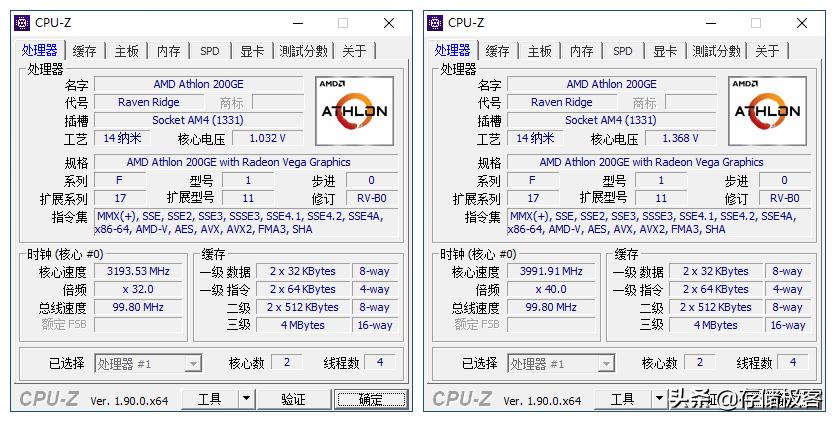Switch to 缓存 tab in right CPU-Z window

click(497, 51)
